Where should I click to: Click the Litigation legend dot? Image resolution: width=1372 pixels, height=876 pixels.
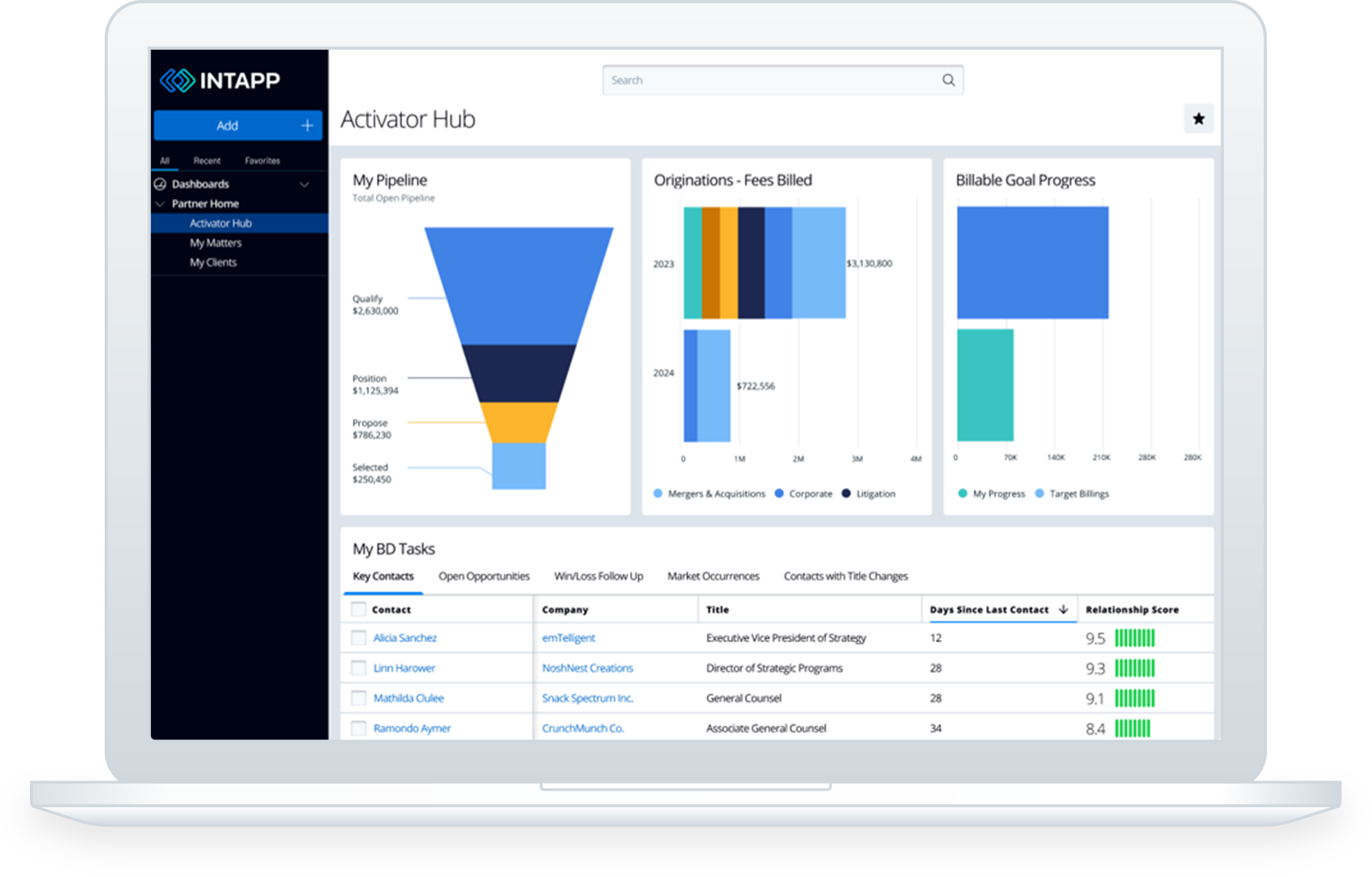846,493
